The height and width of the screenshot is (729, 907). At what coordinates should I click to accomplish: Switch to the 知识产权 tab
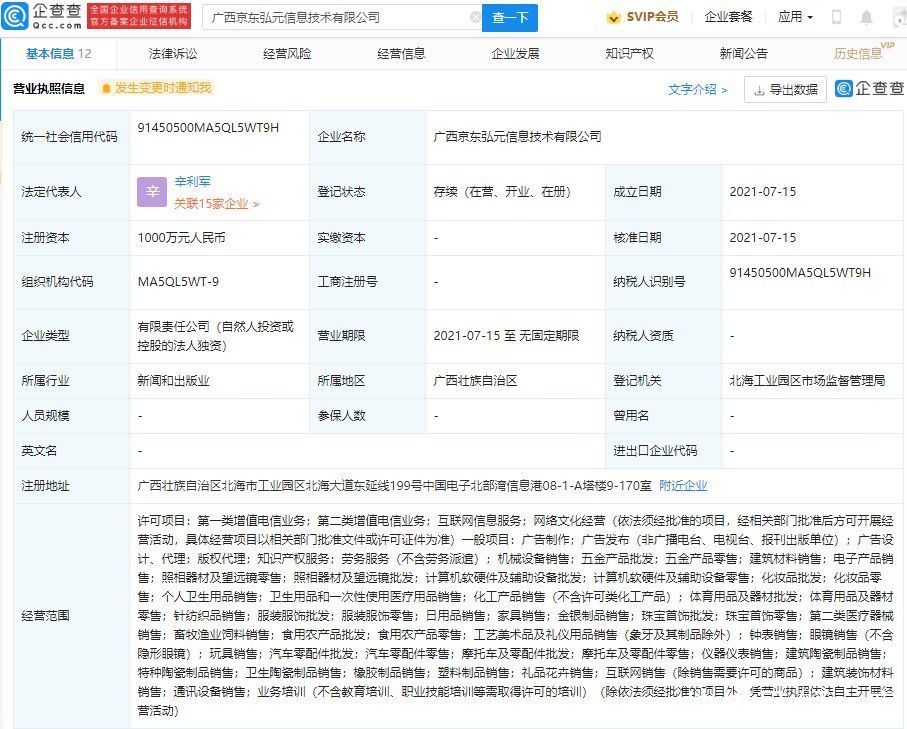point(629,54)
